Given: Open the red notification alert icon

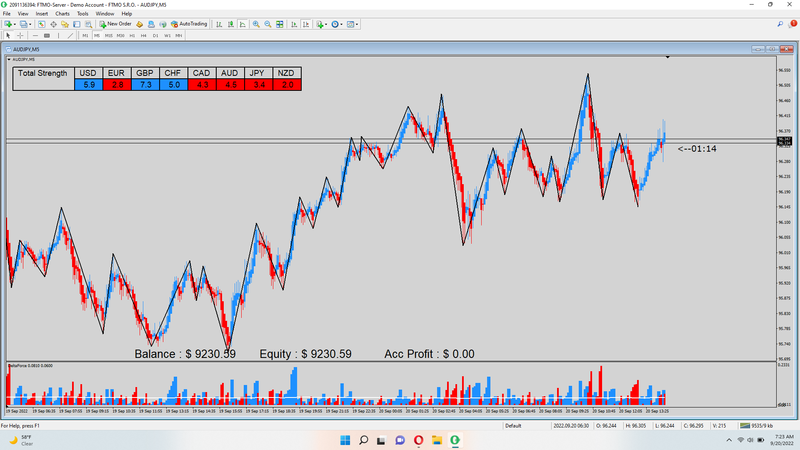Looking at the screenshot, I should coord(793,24).
